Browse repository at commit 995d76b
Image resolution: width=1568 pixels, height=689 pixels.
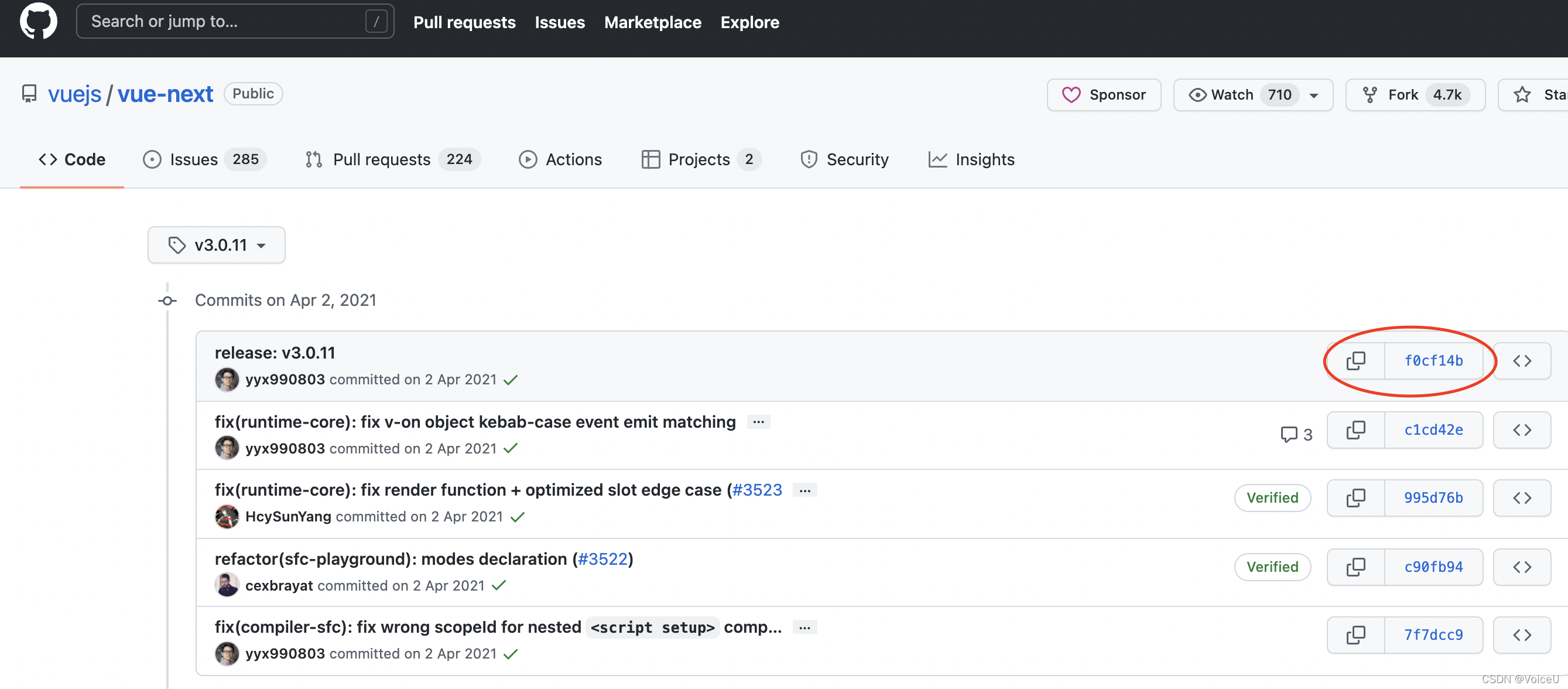[1522, 498]
